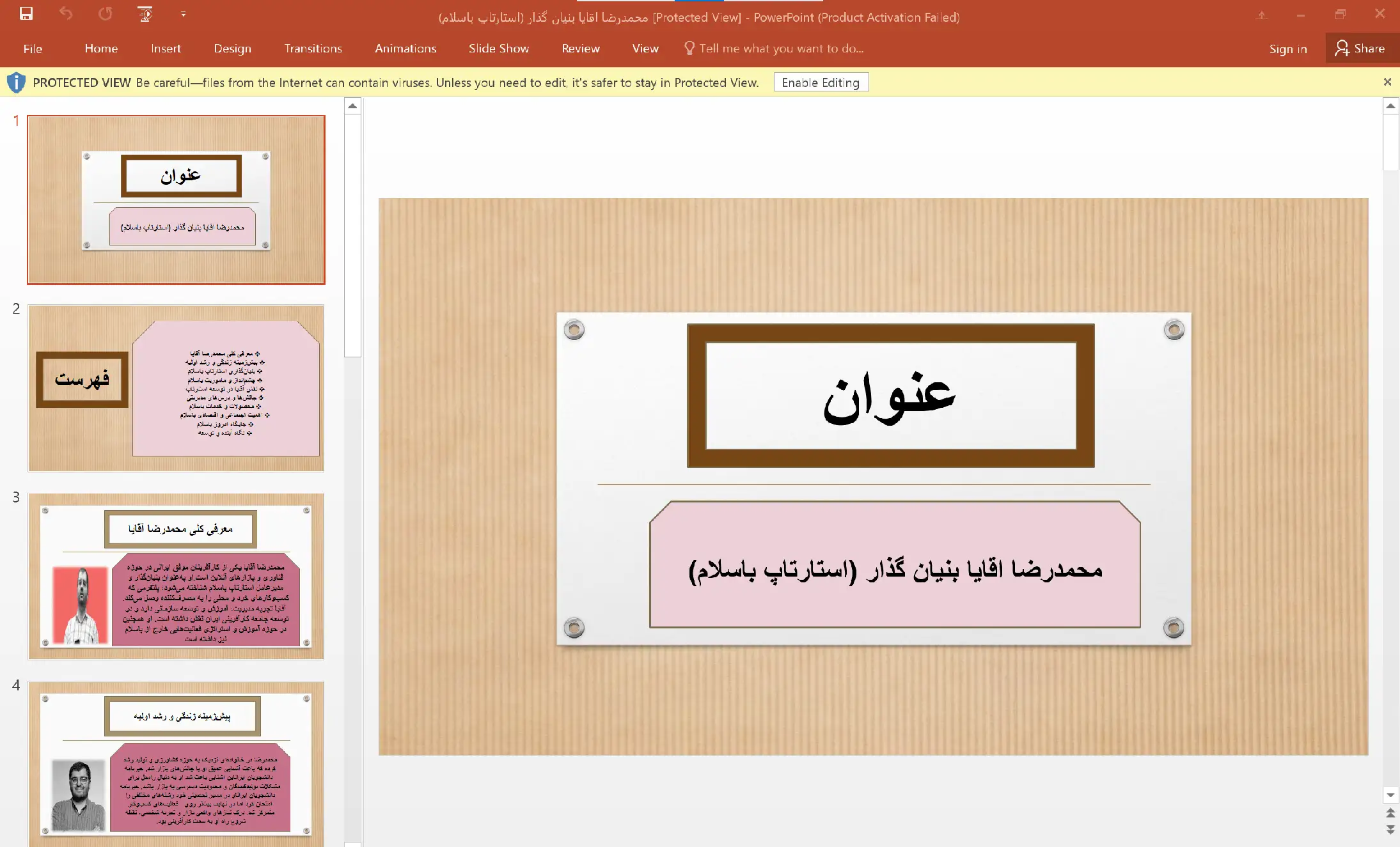
Task: Start presentation from beginning icon
Action: pyautogui.click(x=145, y=14)
